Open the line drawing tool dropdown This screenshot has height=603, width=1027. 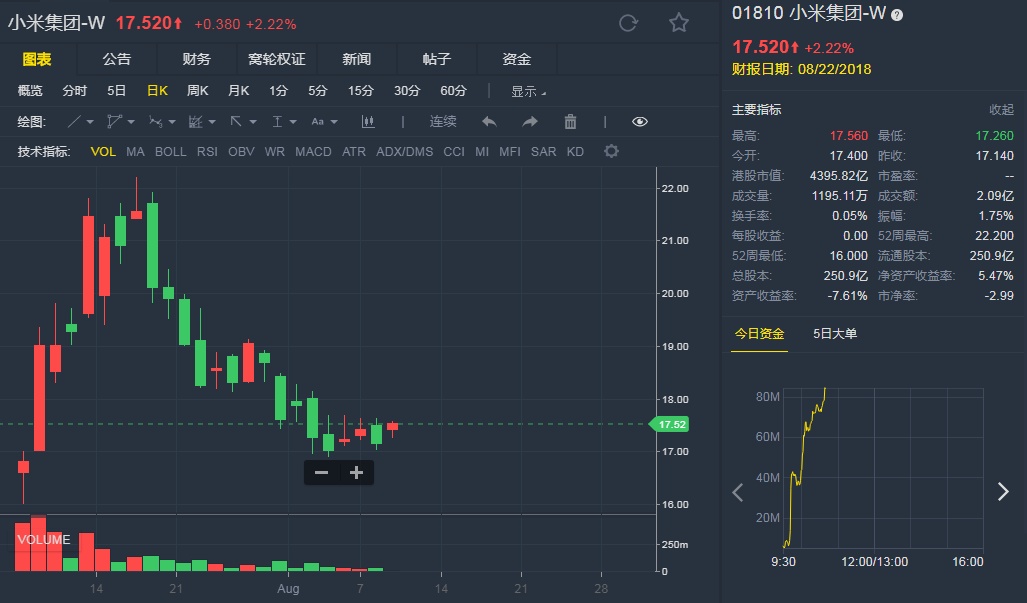point(81,122)
